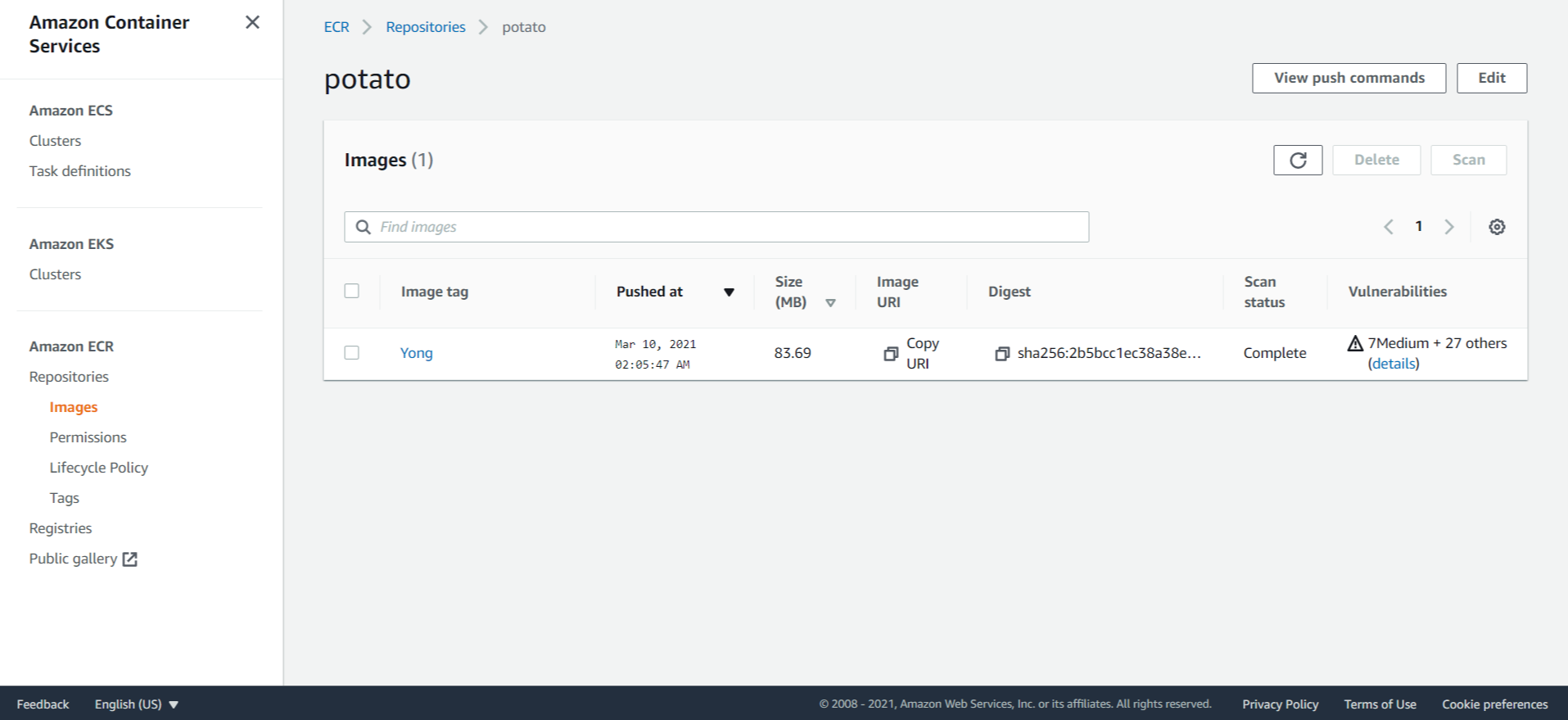Open Permissions section
1568x720 pixels.
coord(88,437)
